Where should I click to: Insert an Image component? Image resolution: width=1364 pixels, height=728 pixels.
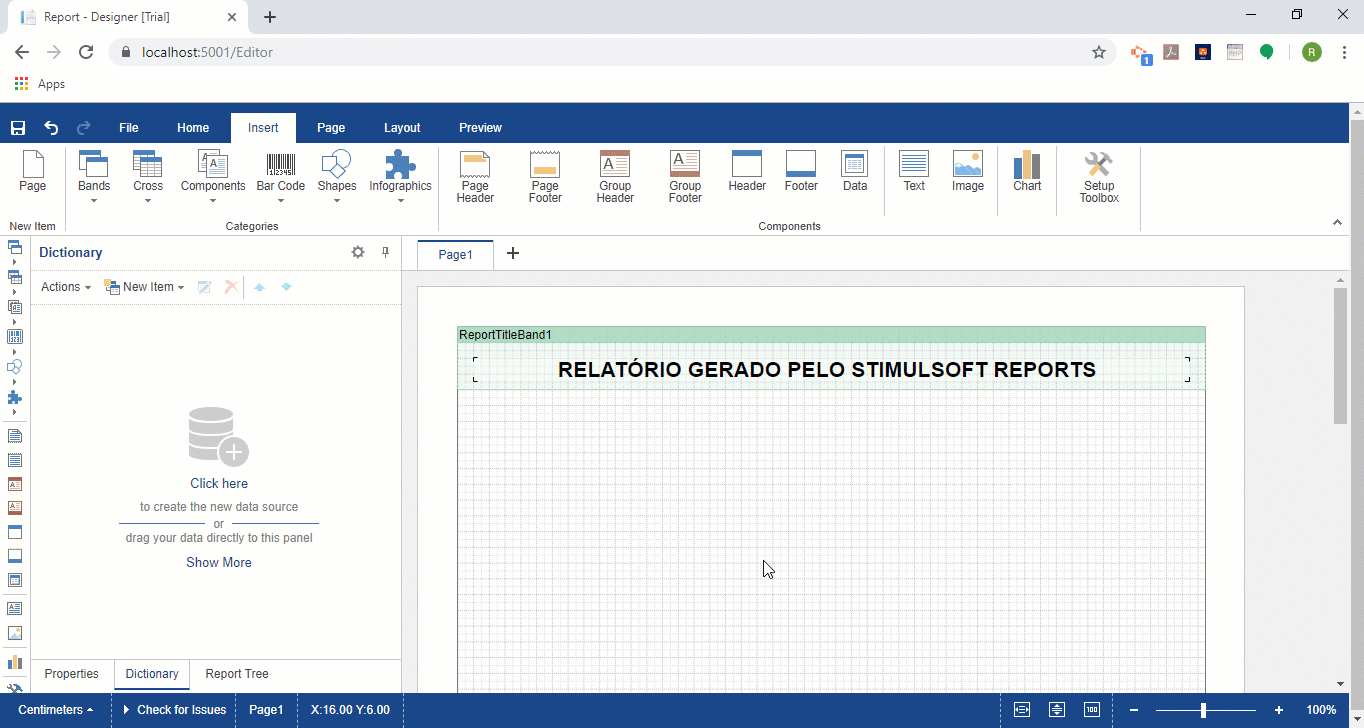(967, 171)
